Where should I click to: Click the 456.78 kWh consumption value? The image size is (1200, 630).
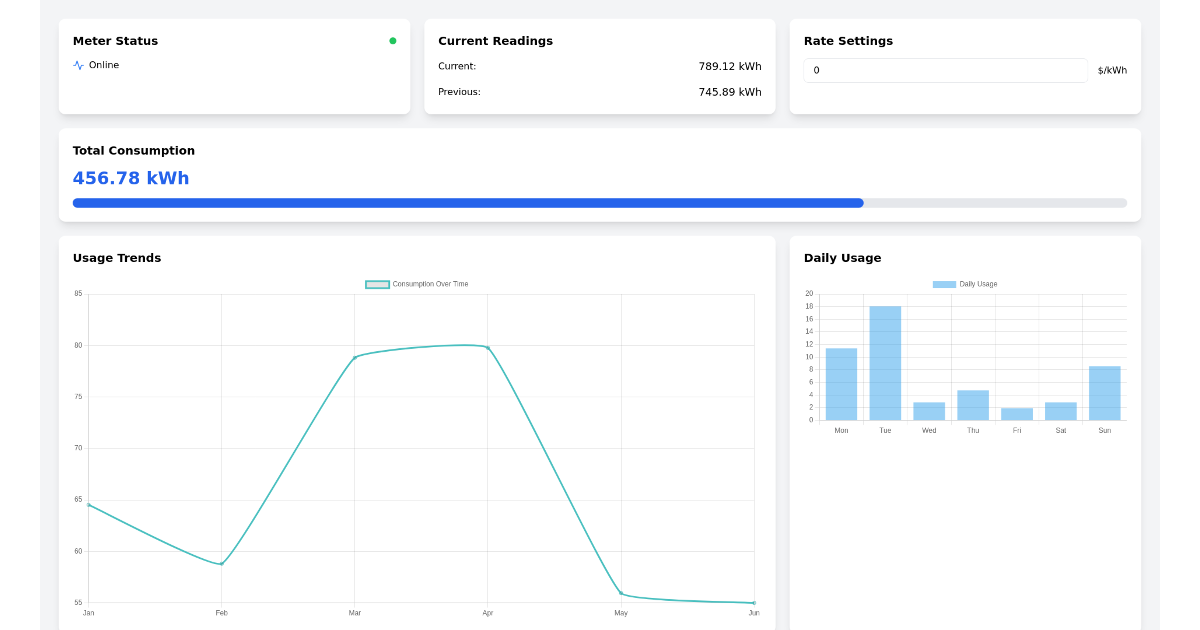(x=131, y=177)
